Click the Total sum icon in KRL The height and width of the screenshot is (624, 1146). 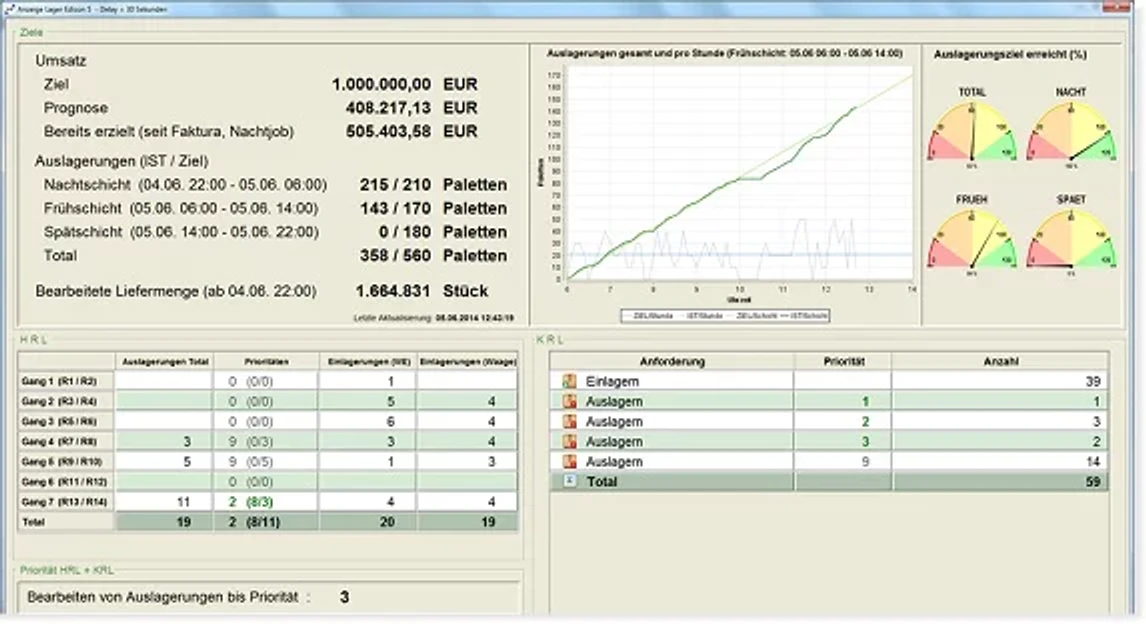[569, 481]
